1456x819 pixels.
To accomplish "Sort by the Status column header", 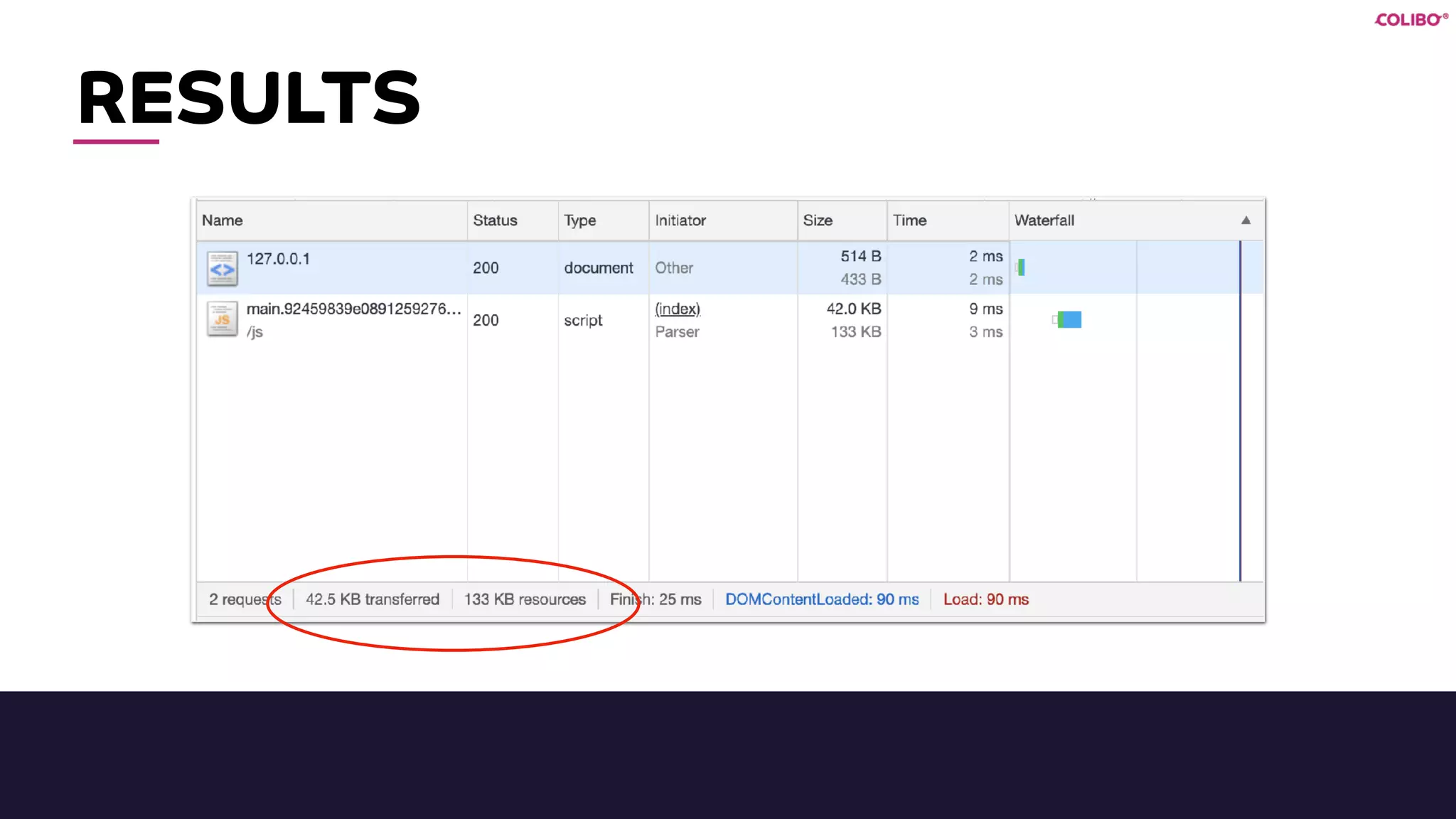I will coord(495,220).
